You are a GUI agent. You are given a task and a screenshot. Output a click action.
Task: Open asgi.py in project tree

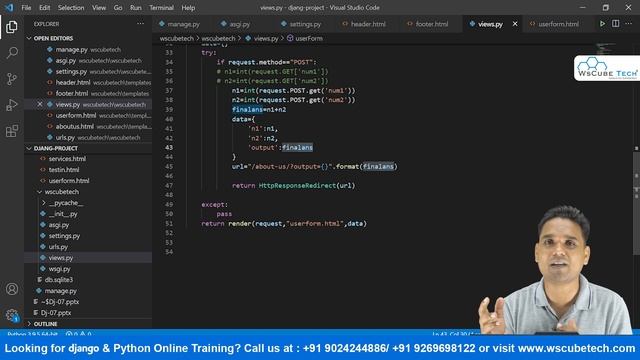coord(88,225)
